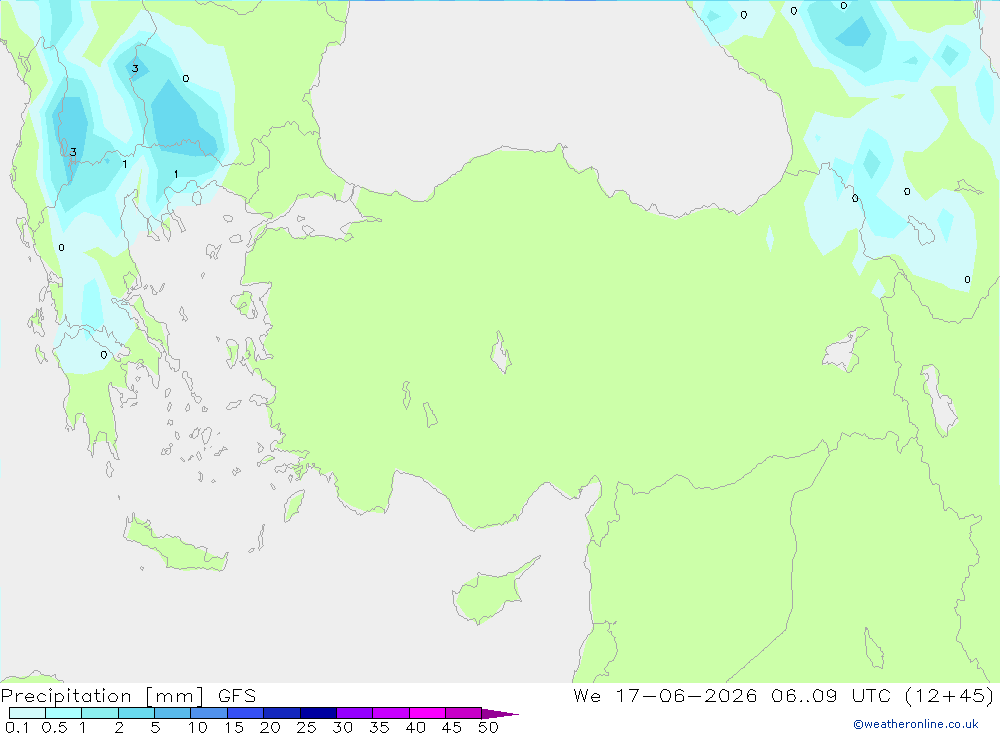Click the "25" legend scale label
The width and height of the screenshot is (1000, 733).
pos(306,727)
